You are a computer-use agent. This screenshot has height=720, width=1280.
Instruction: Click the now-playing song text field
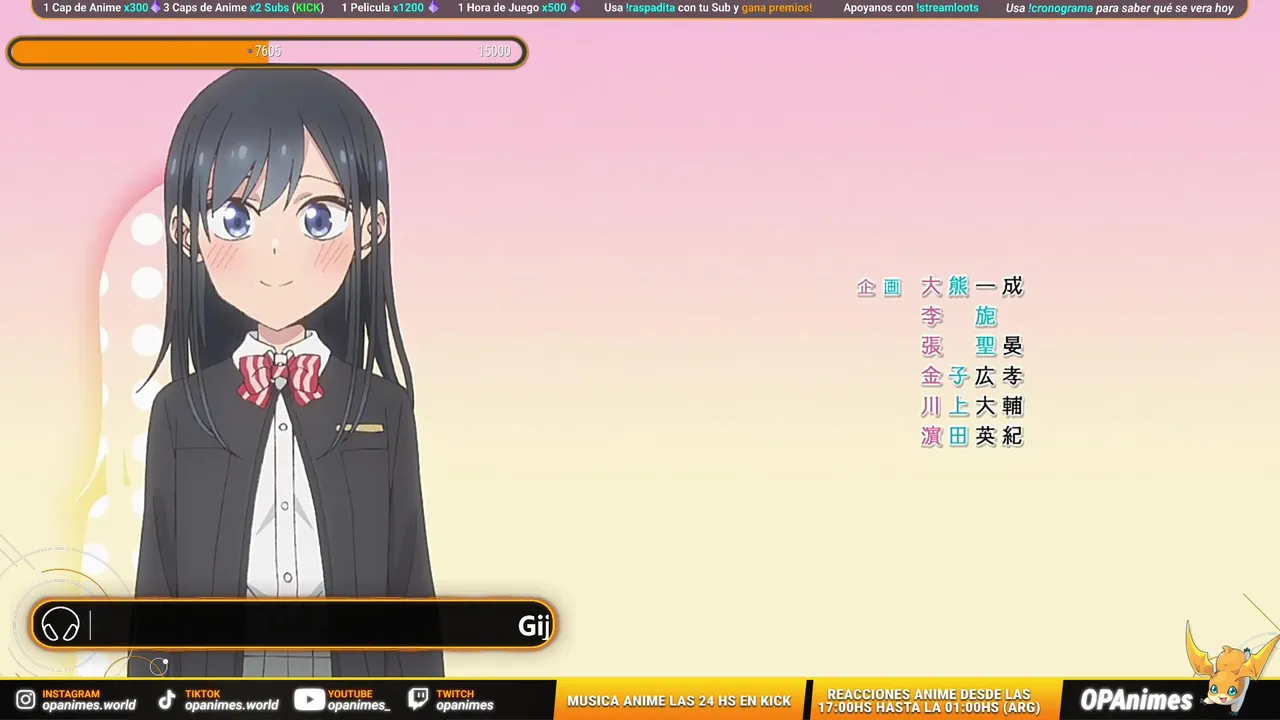[293, 625]
